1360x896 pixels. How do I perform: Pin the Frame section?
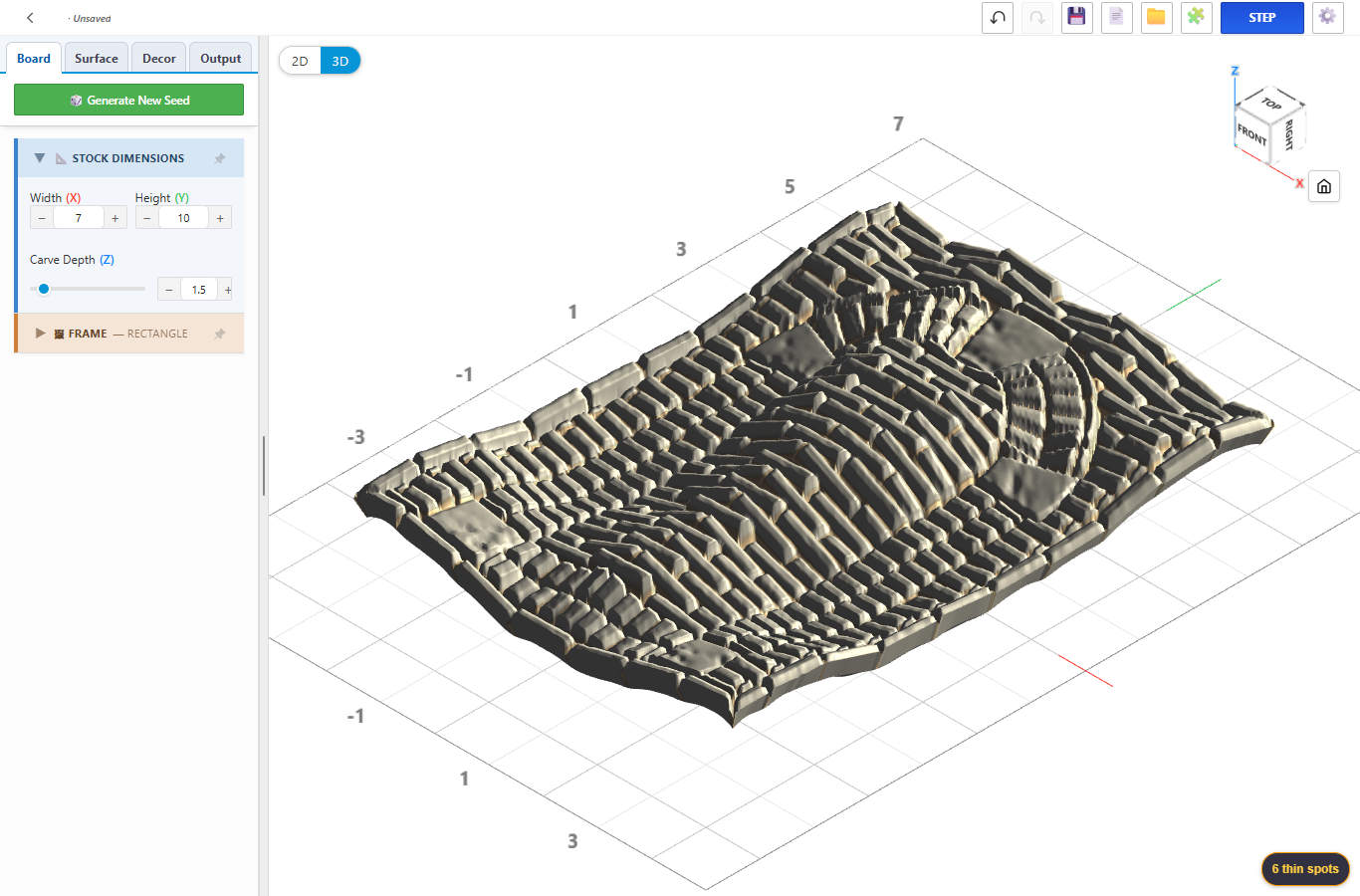220,334
